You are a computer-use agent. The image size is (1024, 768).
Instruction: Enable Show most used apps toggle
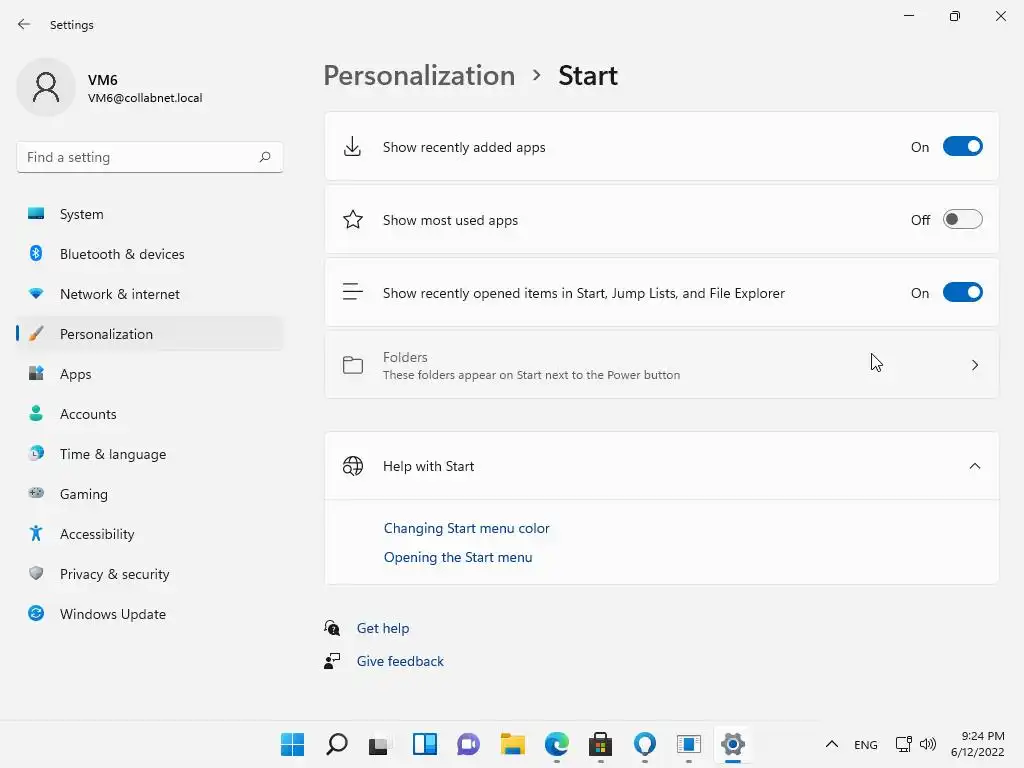click(x=962, y=220)
